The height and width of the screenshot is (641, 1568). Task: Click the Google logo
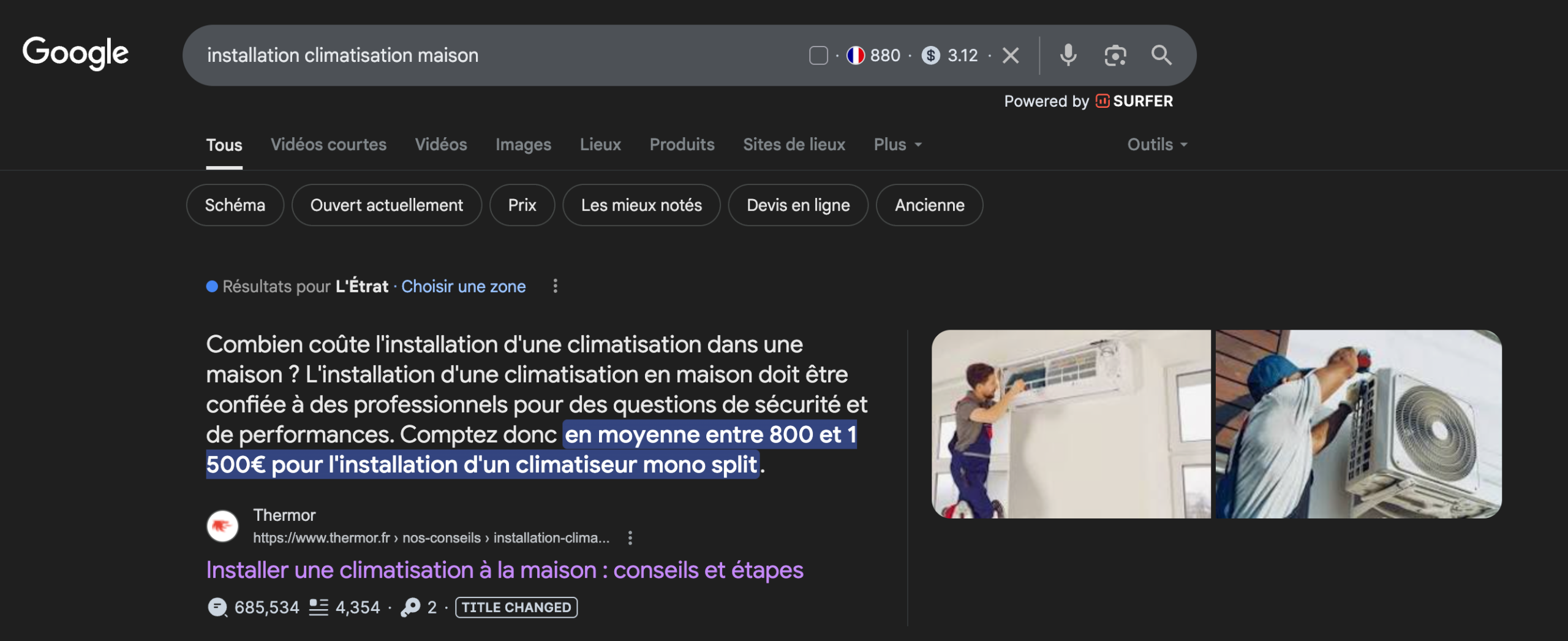click(x=75, y=53)
